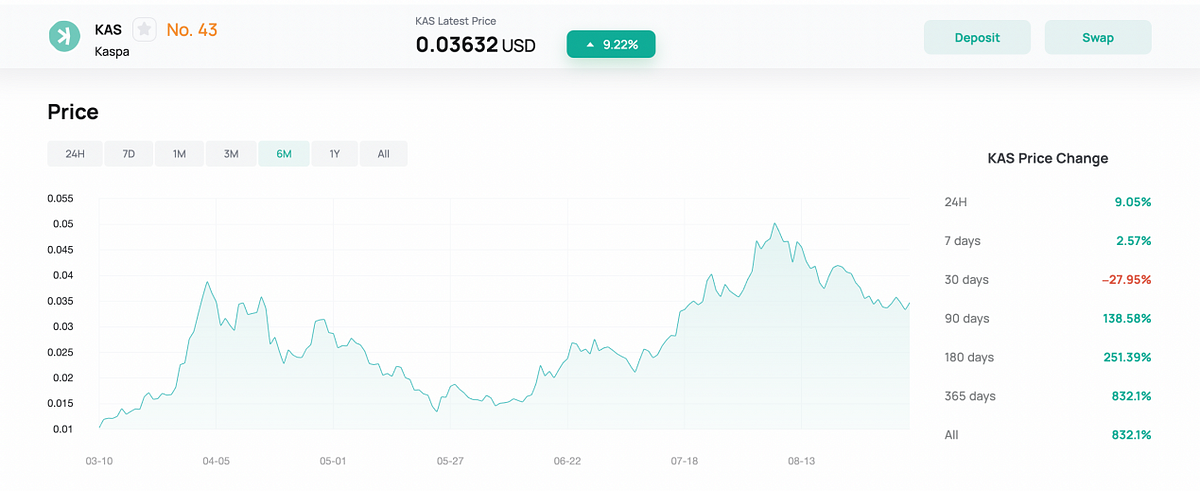The height and width of the screenshot is (491, 1200).
Task: Choose the 3M chart period
Action: pos(231,154)
